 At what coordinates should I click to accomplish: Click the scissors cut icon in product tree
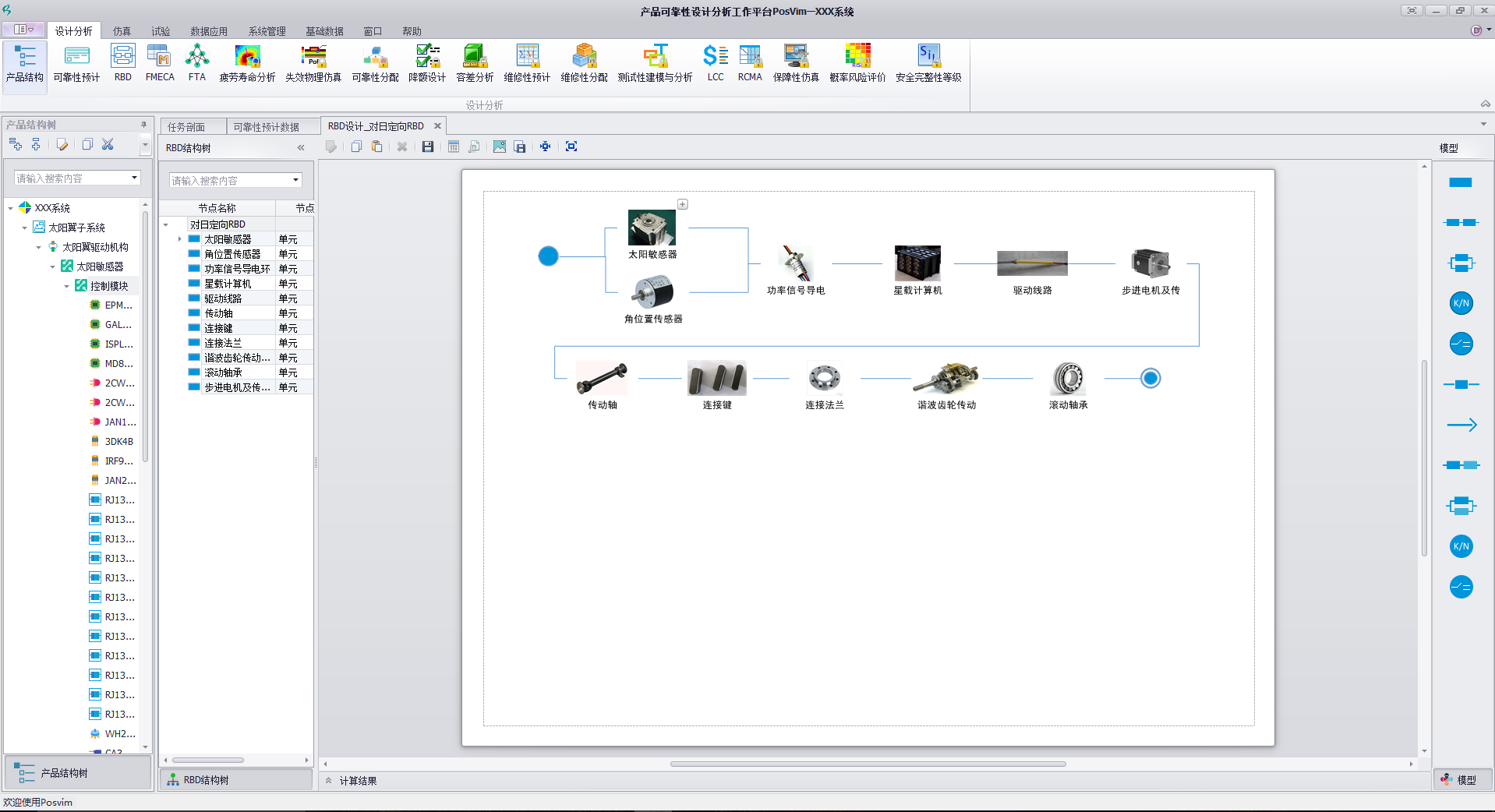(108, 144)
